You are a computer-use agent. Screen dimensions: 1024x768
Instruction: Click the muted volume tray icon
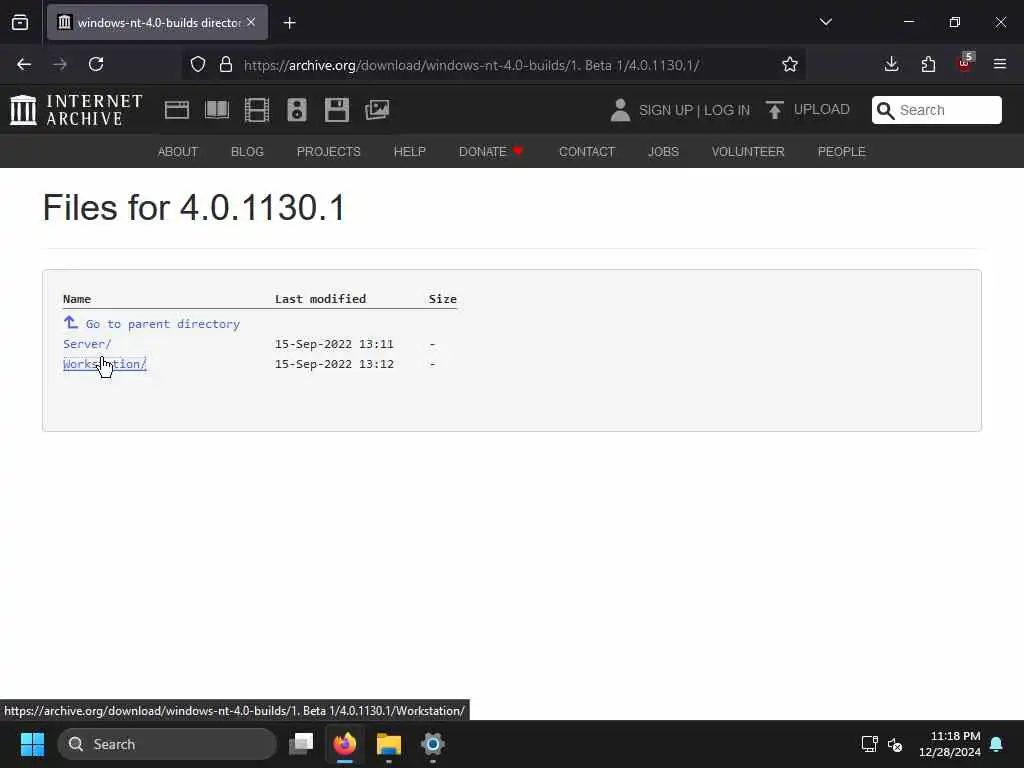point(895,744)
